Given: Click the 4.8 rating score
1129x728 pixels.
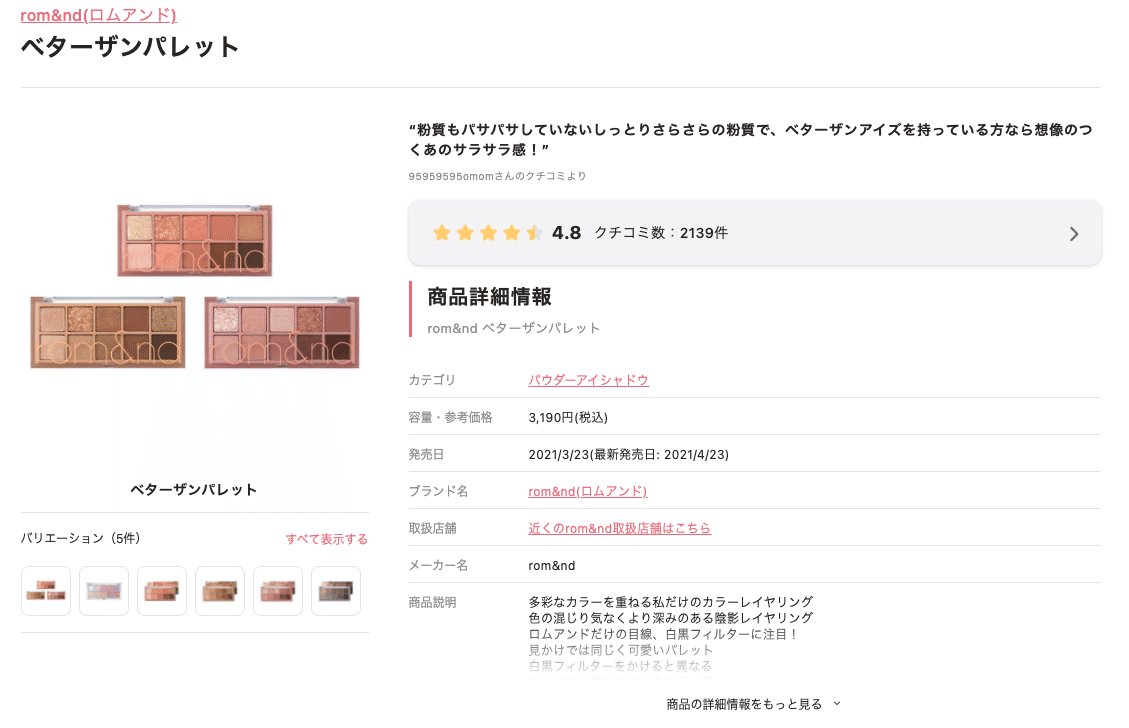Looking at the screenshot, I should 567,233.
